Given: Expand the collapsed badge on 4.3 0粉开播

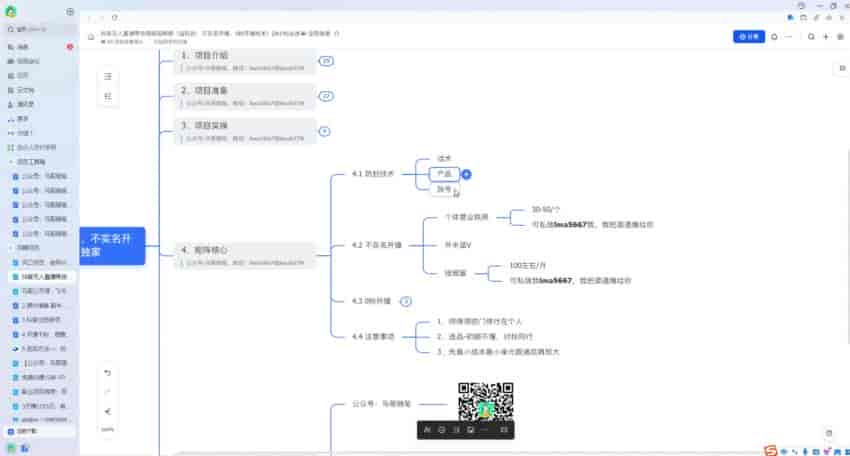Looking at the screenshot, I should click(405, 301).
